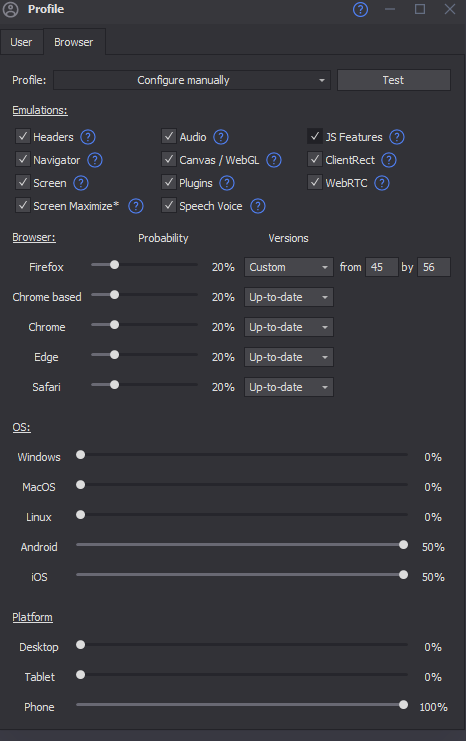This screenshot has height=741, width=466.
Task: Click the Android OS slider handle
Action: [403, 545]
